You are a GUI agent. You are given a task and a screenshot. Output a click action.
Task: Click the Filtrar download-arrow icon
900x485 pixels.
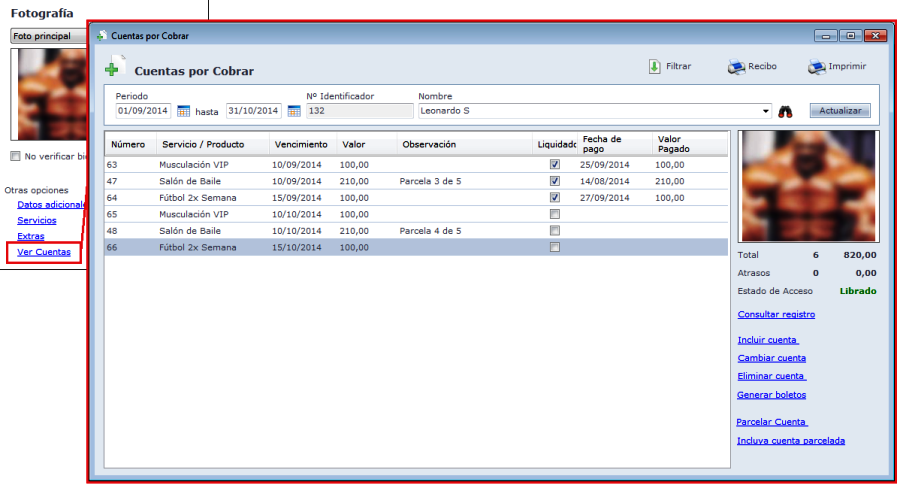654,67
